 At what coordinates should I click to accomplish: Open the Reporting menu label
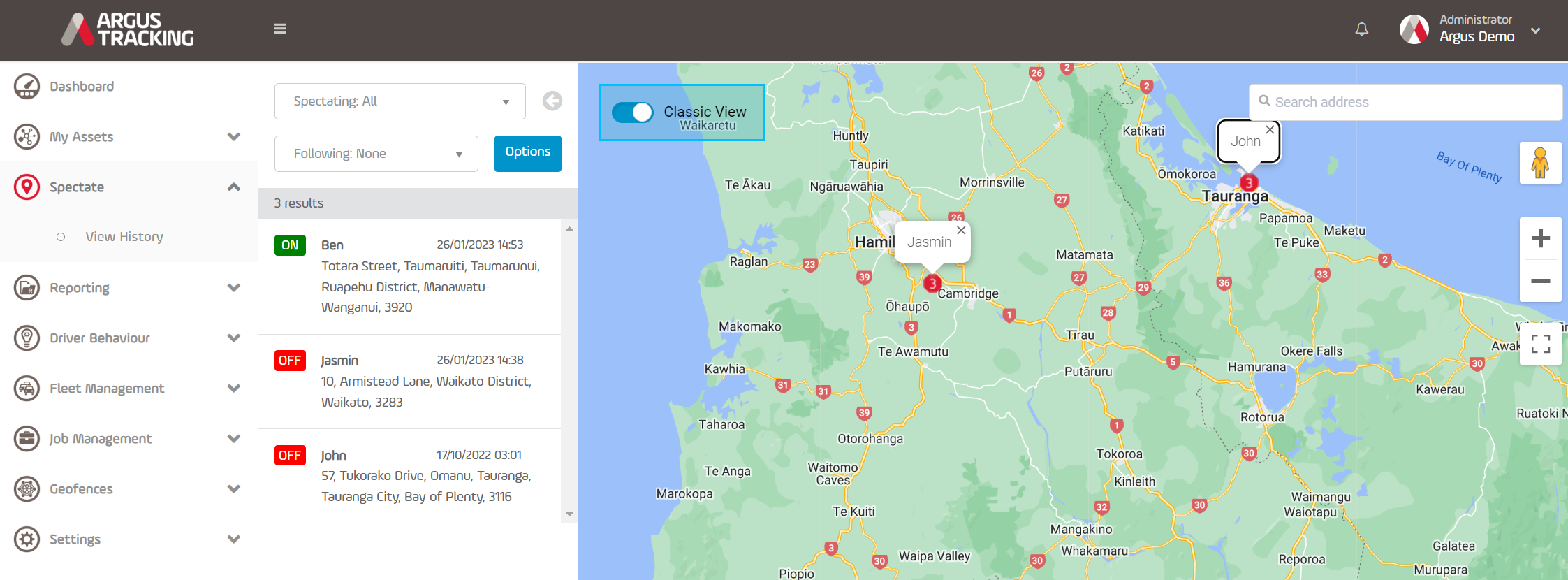pos(80,288)
